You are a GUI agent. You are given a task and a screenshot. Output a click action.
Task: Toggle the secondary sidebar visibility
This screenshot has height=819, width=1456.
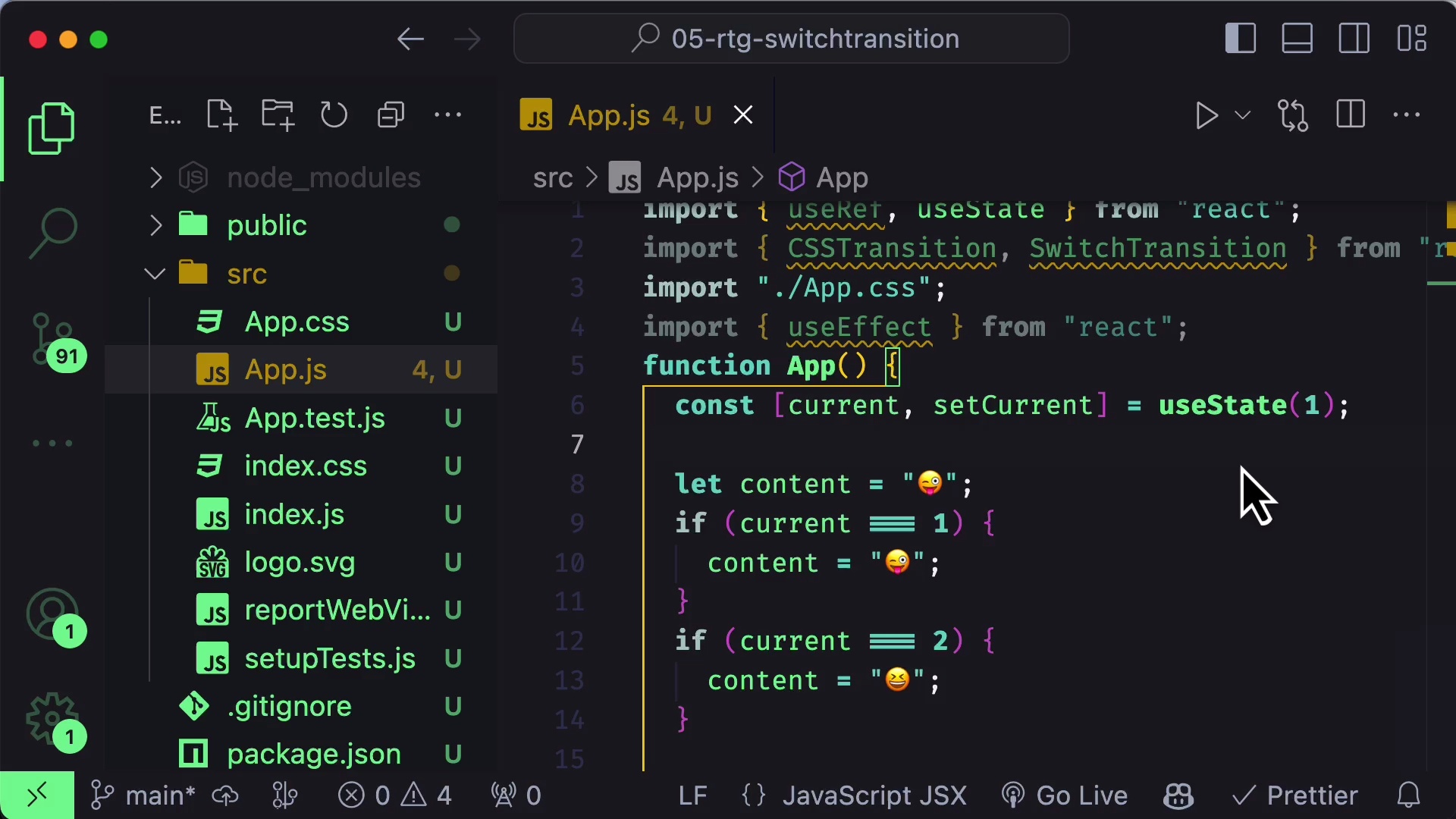point(1354,37)
